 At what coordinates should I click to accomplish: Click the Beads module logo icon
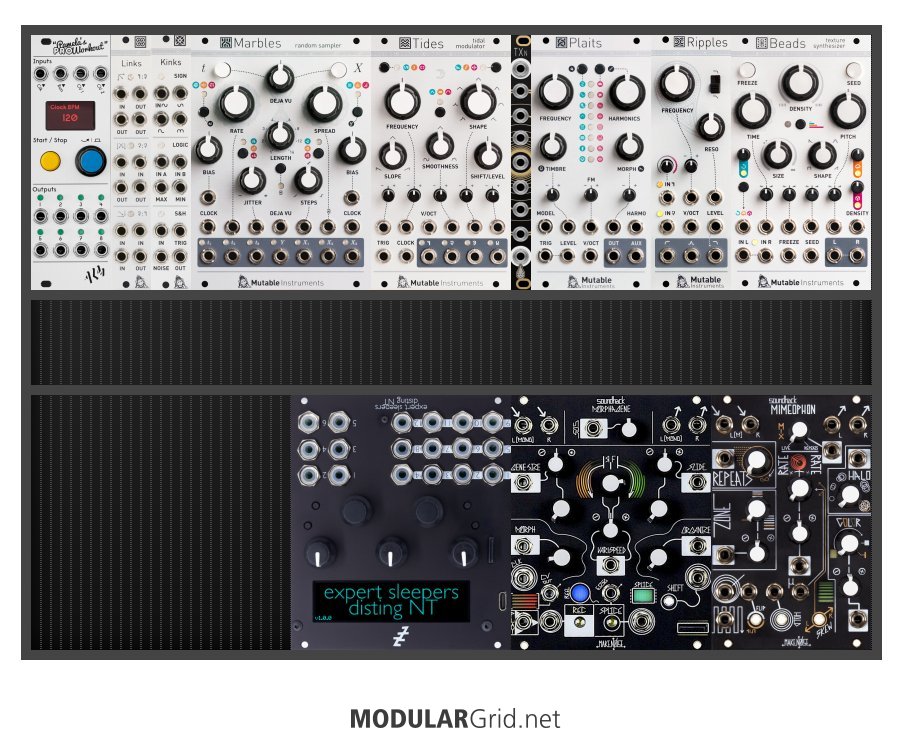tap(761, 43)
